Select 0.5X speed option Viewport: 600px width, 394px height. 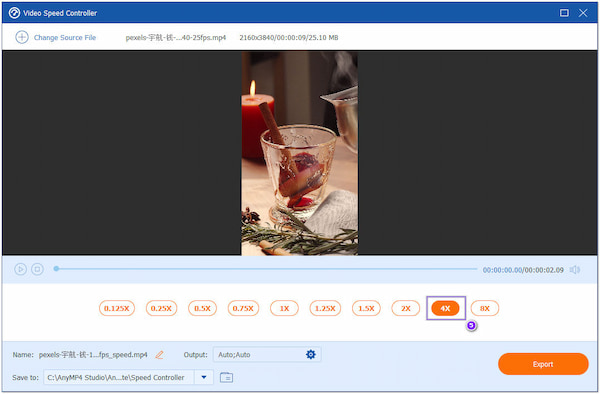click(202, 308)
